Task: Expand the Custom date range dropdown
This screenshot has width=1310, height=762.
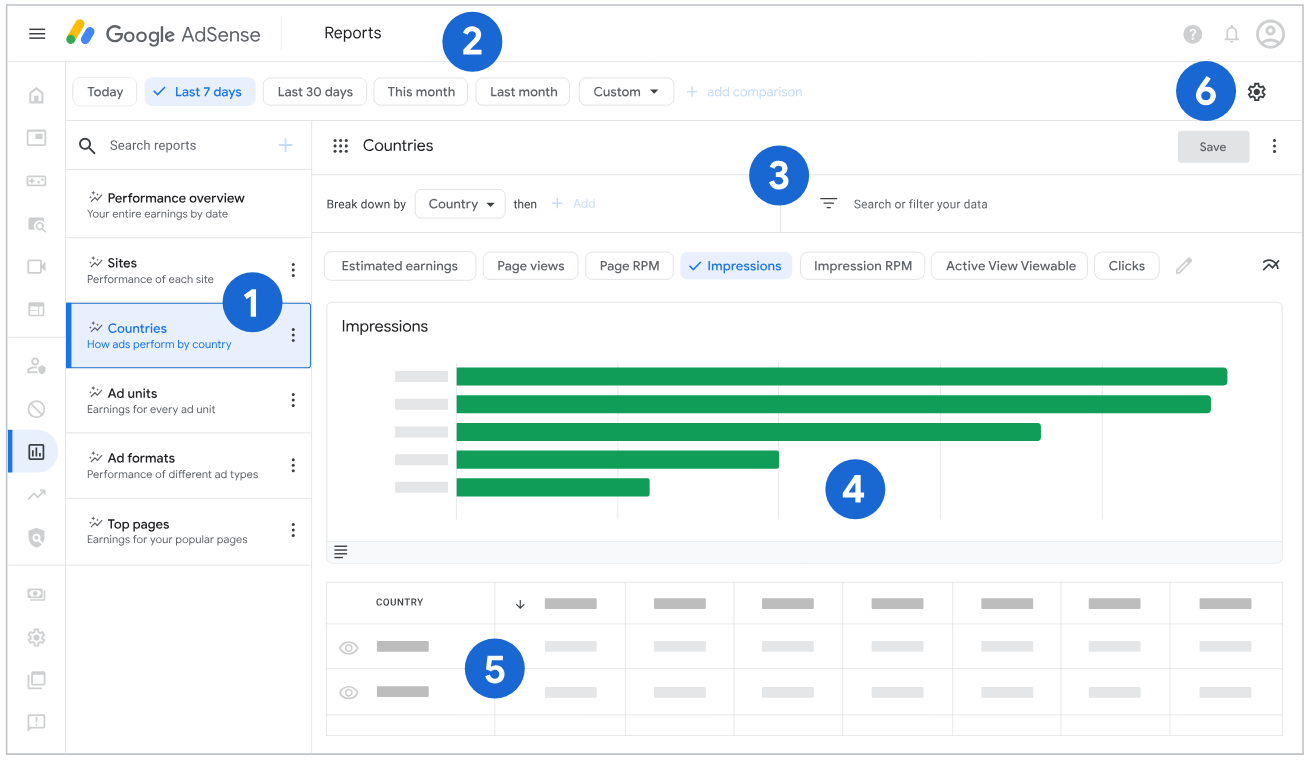Action: pyautogui.click(x=626, y=91)
